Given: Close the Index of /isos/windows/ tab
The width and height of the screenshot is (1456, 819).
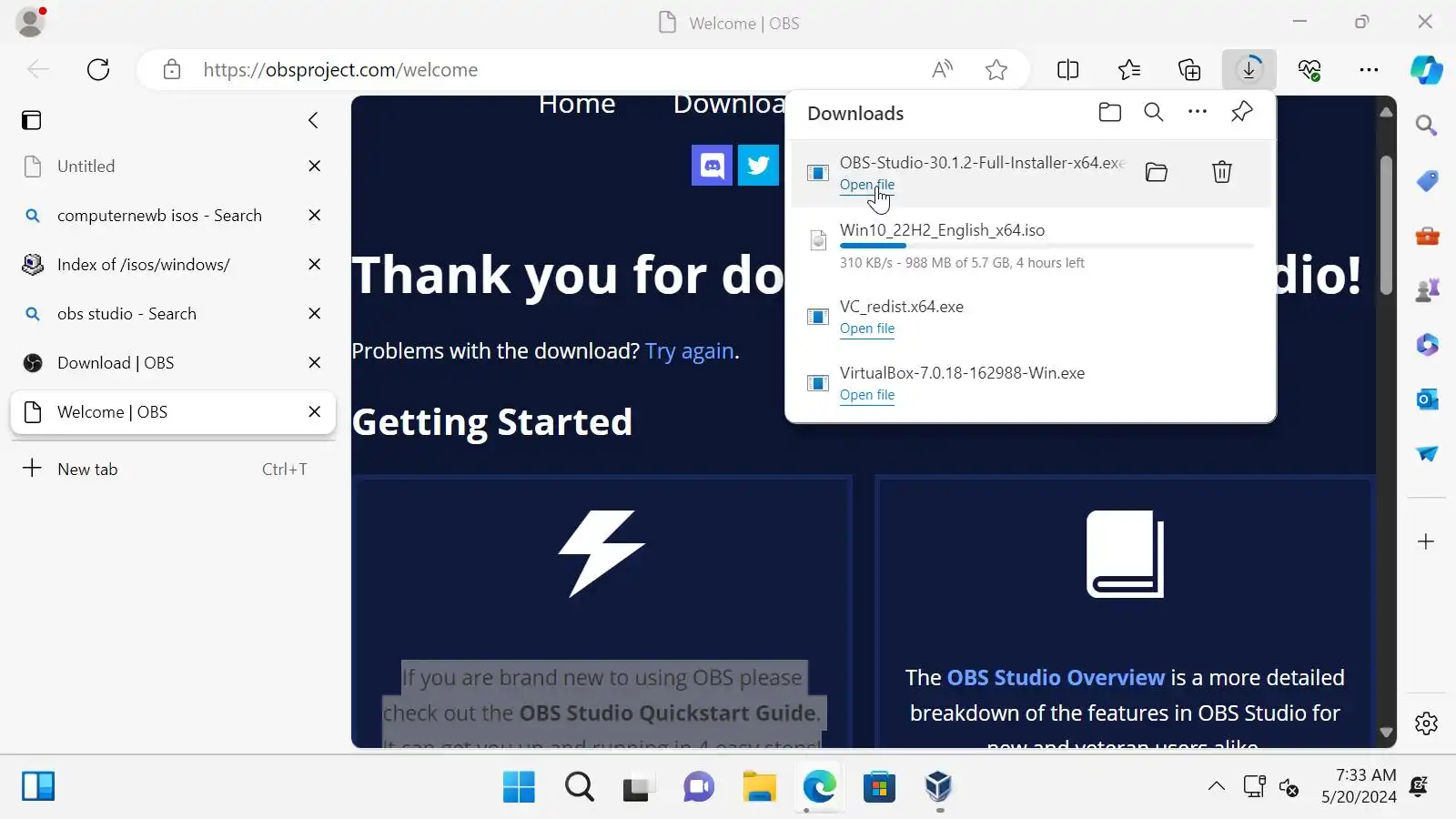Looking at the screenshot, I should point(315,264).
